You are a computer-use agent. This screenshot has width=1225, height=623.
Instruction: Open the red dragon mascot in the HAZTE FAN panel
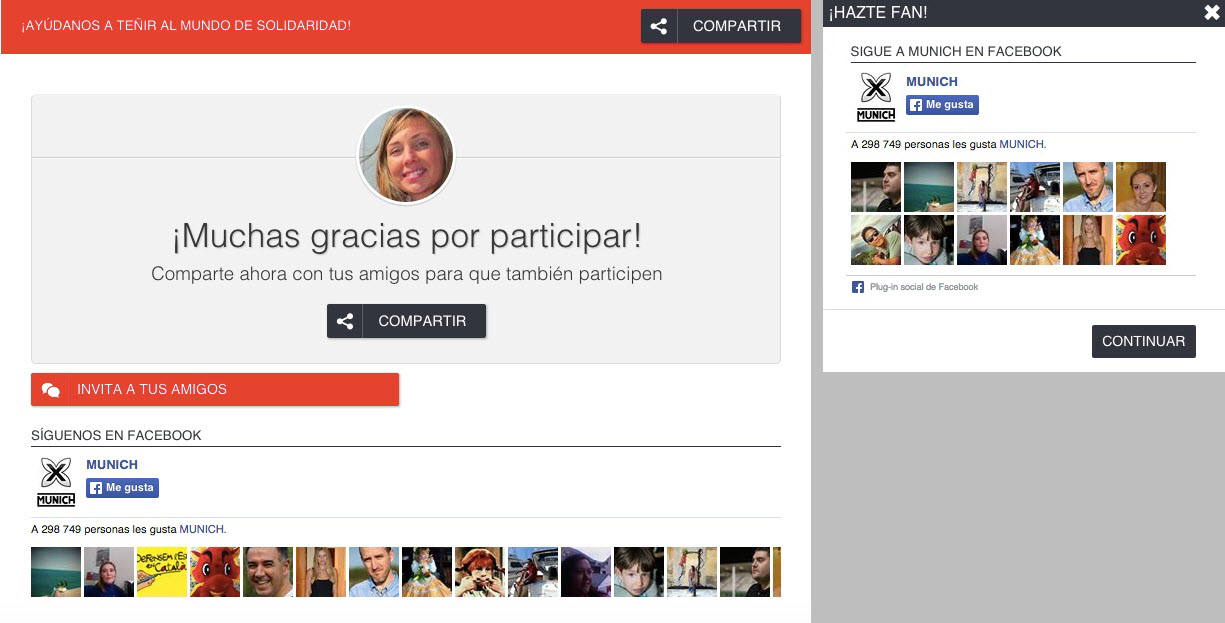tap(1141, 240)
